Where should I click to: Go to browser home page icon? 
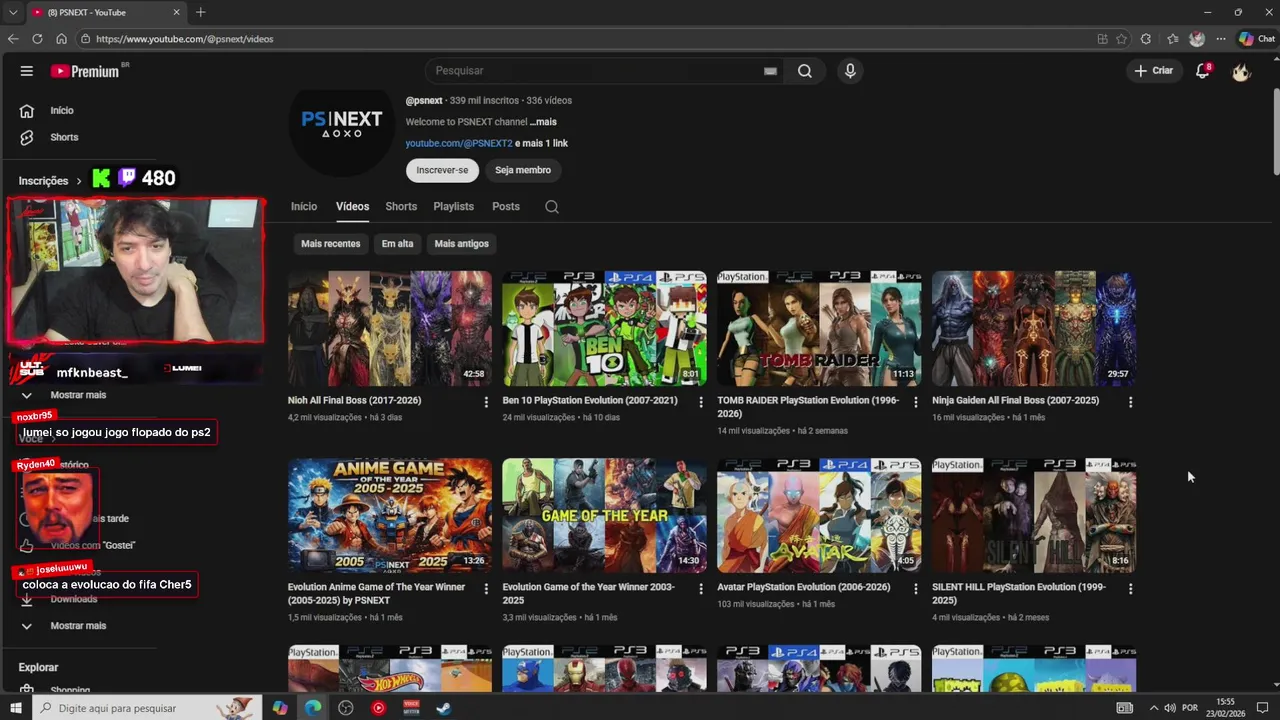(61, 39)
